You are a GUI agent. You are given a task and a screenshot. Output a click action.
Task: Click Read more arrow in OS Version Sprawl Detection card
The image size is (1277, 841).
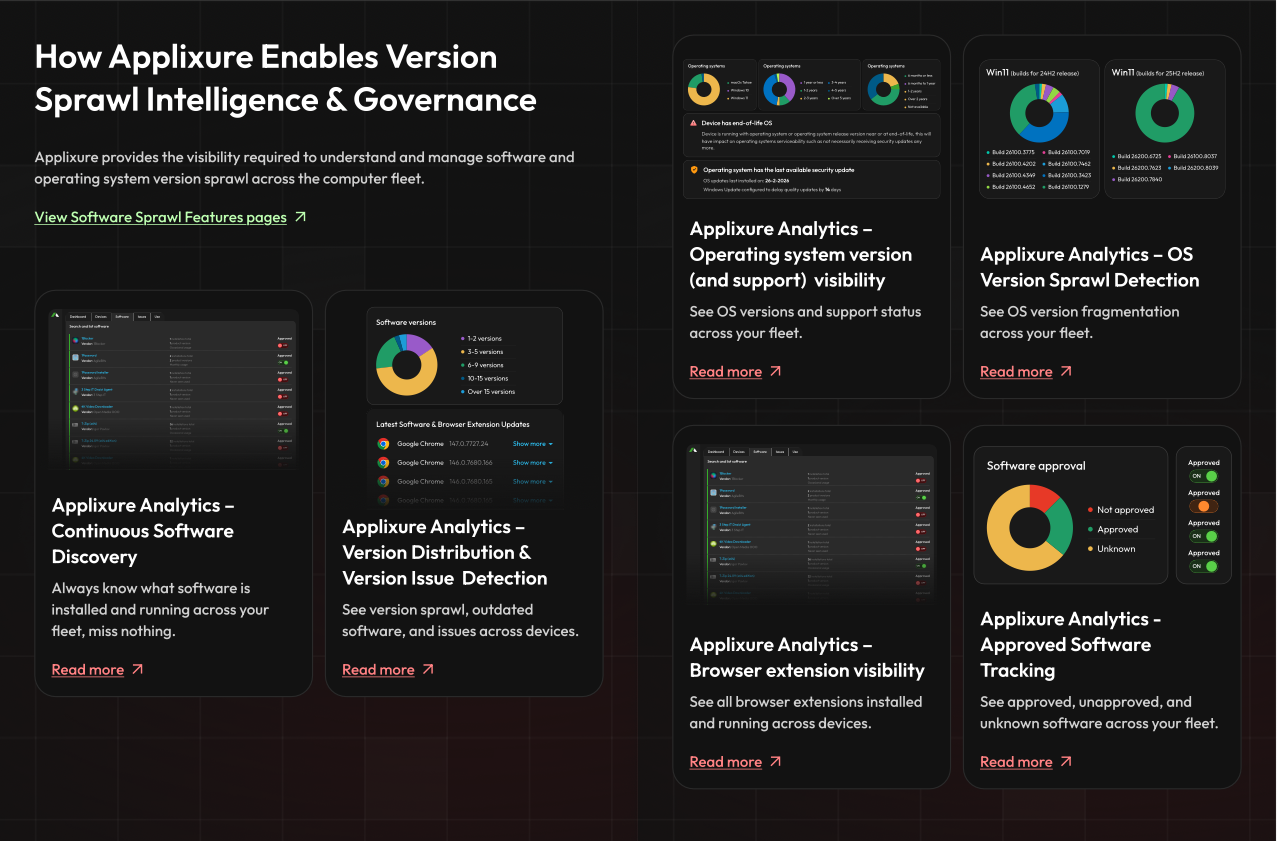(x=1066, y=371)
